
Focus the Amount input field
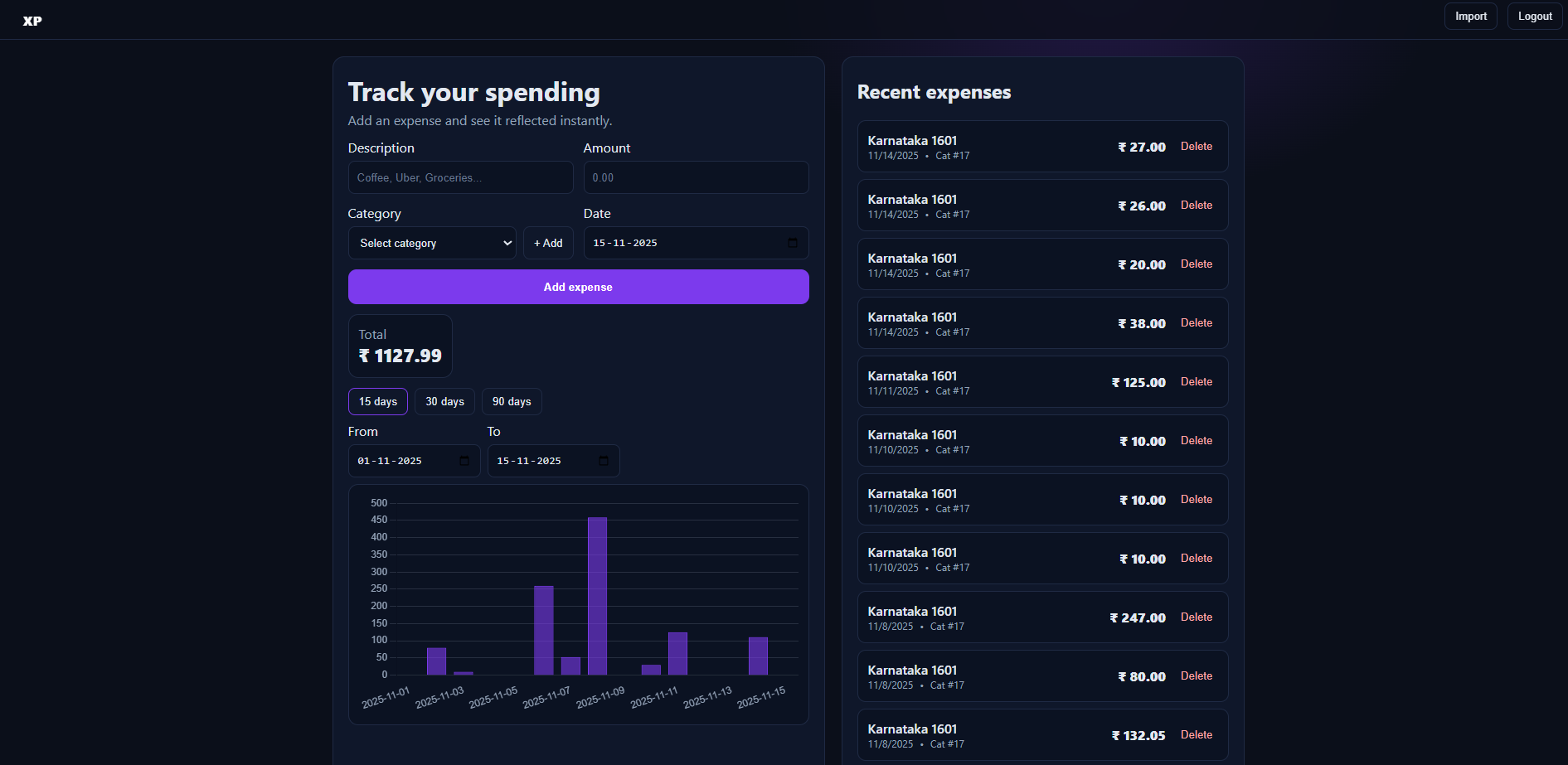(696, 177)
